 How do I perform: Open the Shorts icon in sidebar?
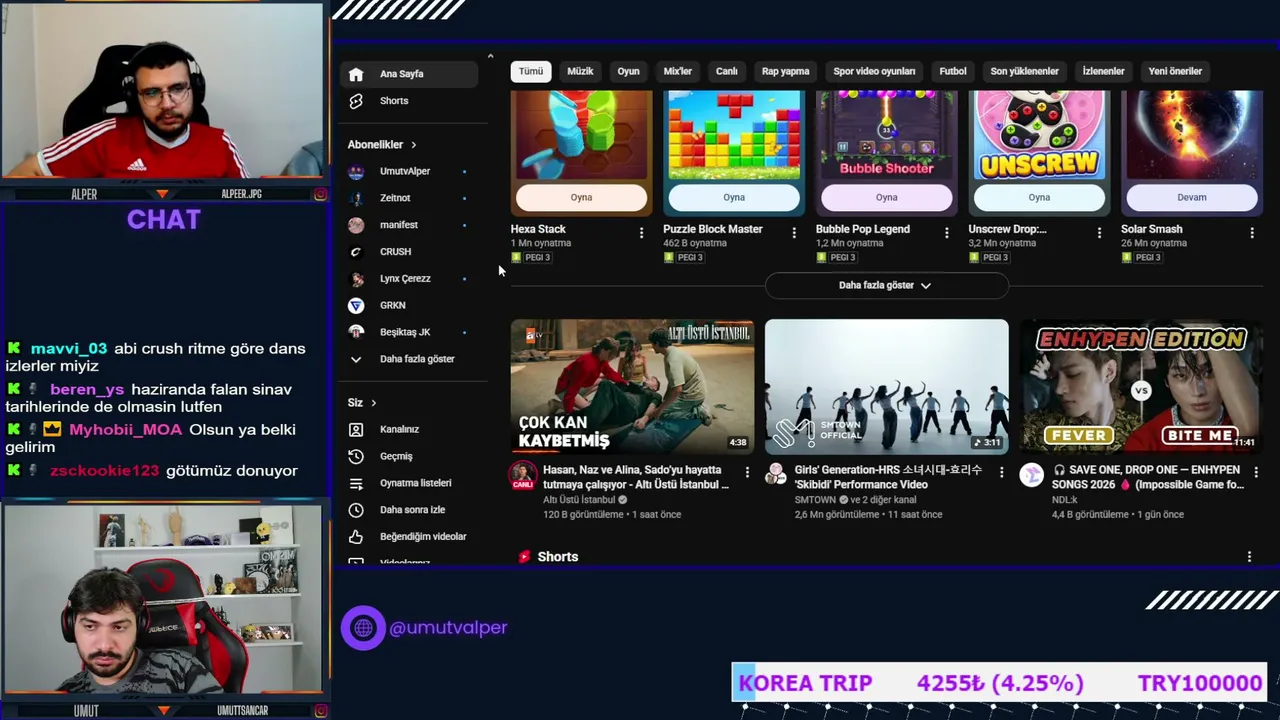pyautogui.click(x=356, y=101)
